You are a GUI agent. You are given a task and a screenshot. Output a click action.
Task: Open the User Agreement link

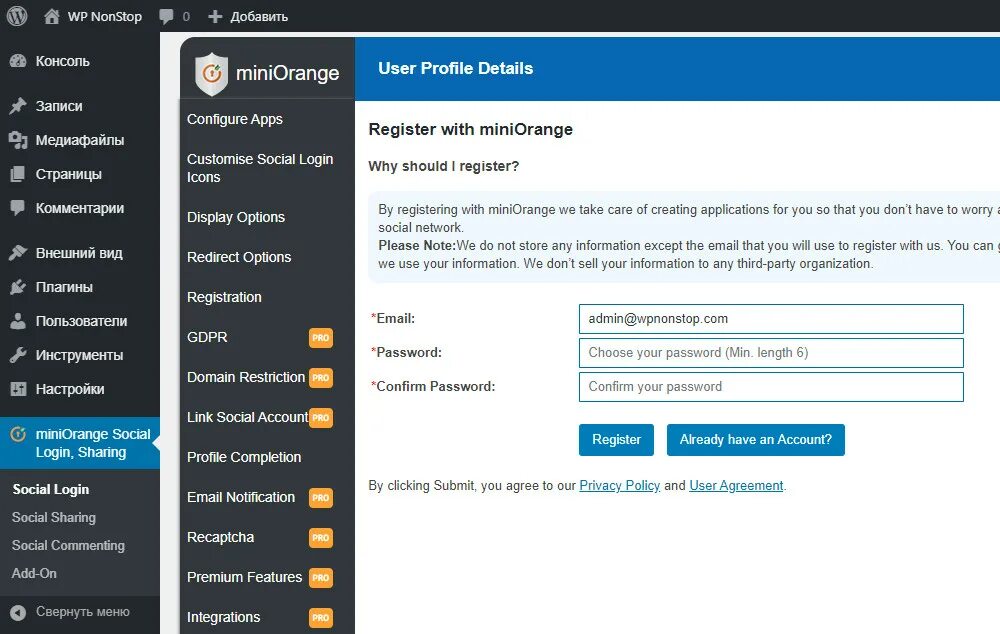point(736,485)
